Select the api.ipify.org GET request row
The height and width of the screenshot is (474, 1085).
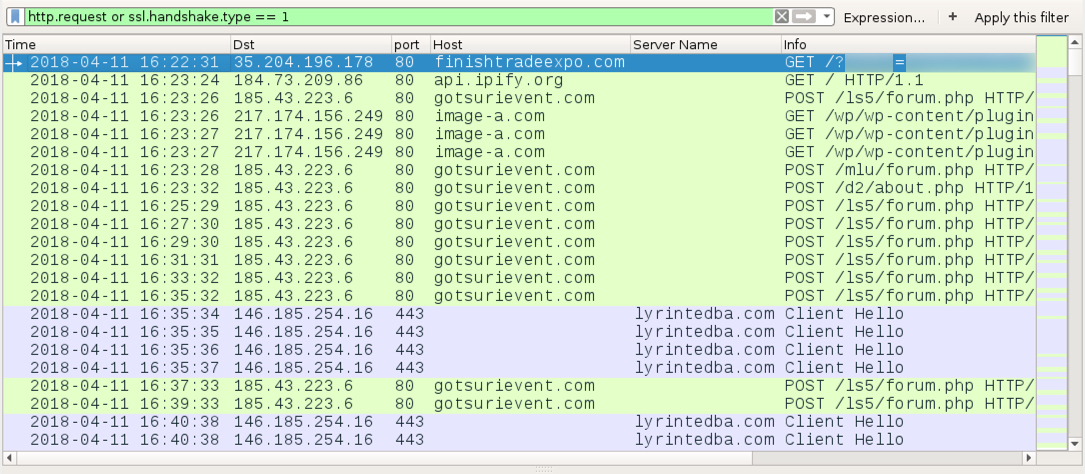tap(519, 80)
